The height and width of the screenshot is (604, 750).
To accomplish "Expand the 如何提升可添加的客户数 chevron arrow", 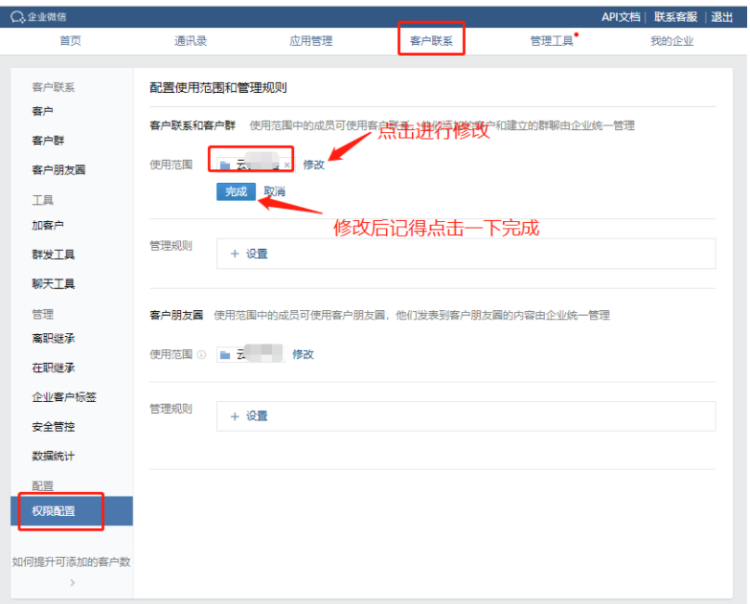I will (x=72, y=583).
